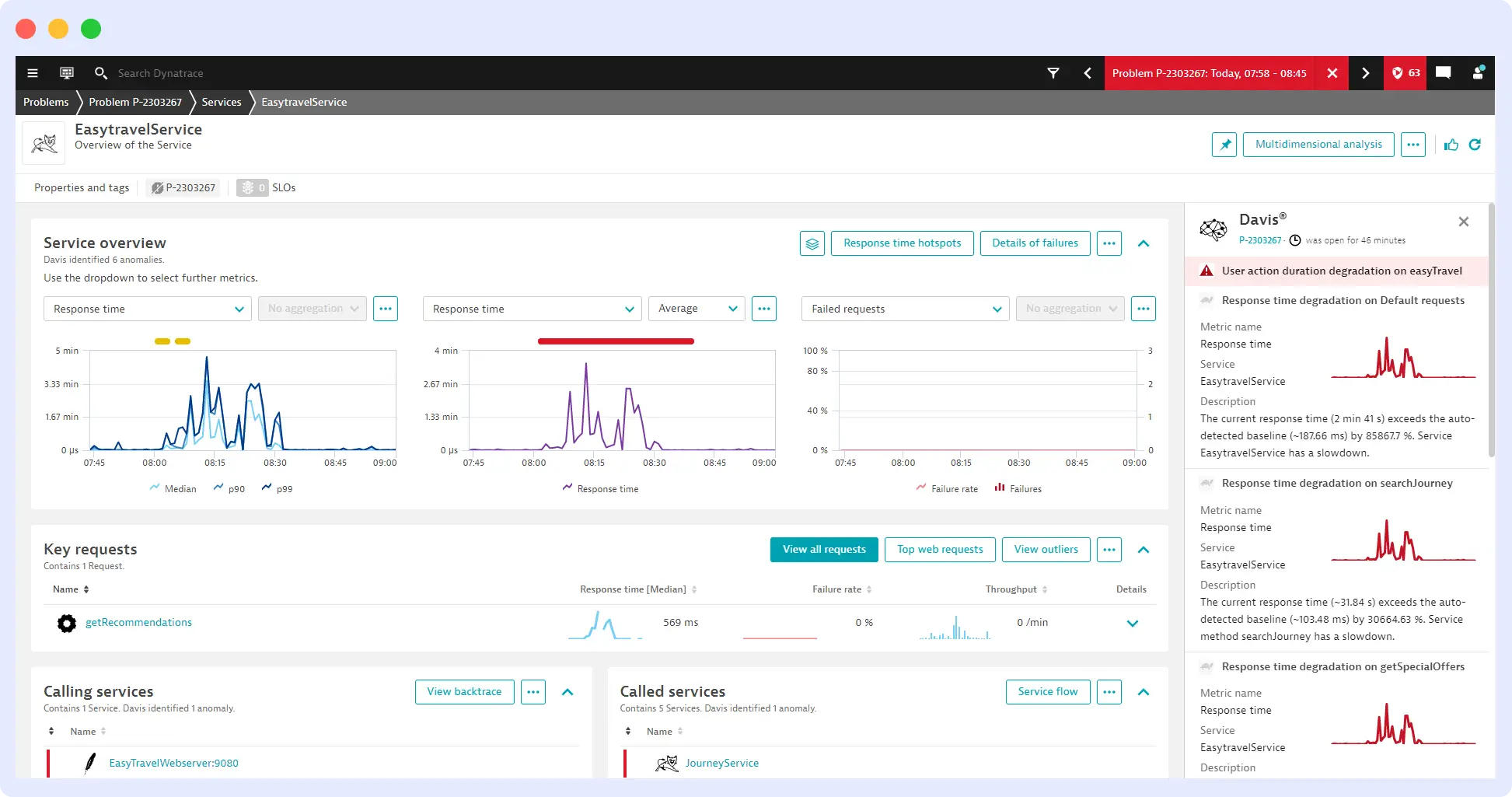Open more options for Failed requests chart
The height and width of the screenshot is (797, 1512).
pyautogui.click(x=1144, y=309)
